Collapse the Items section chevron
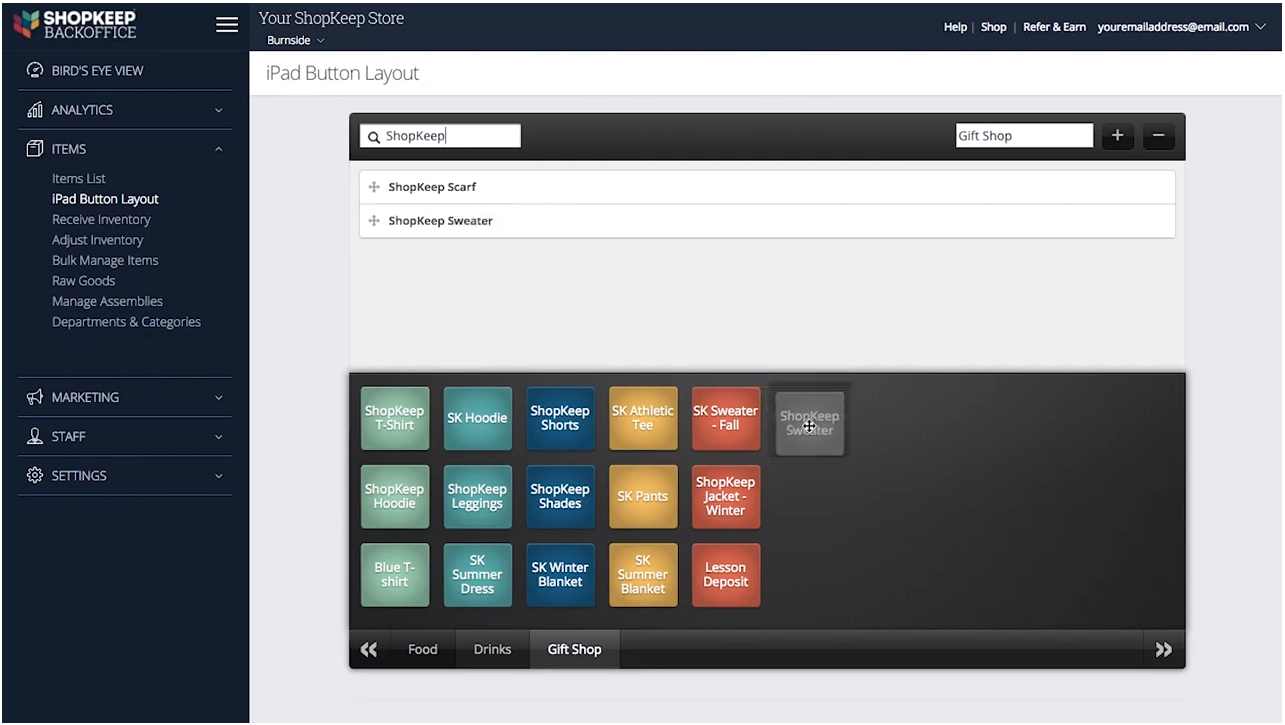This screenshot has height=725, width=1285. pyautogui.click(x=218, y=149)
